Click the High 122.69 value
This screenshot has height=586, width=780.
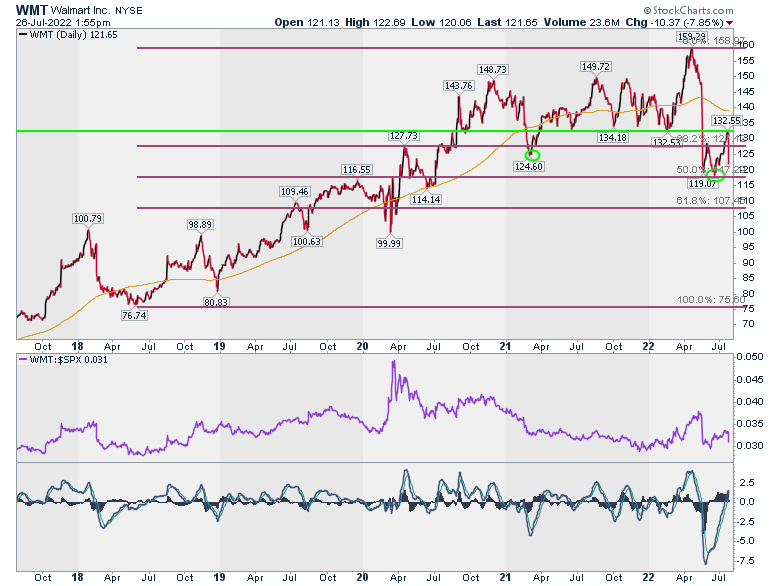[375, 22]
